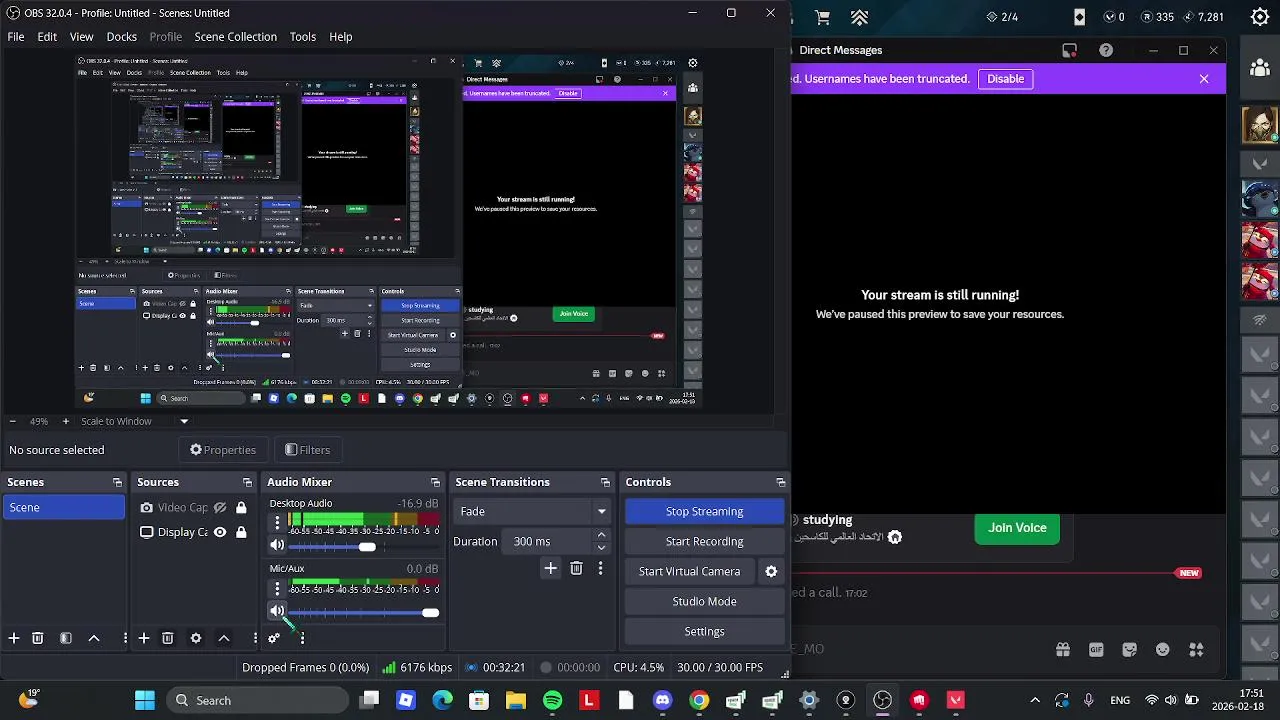Open game settings gear at top right
This screenshot has width=1280, height=720.
pos(1260,17)
